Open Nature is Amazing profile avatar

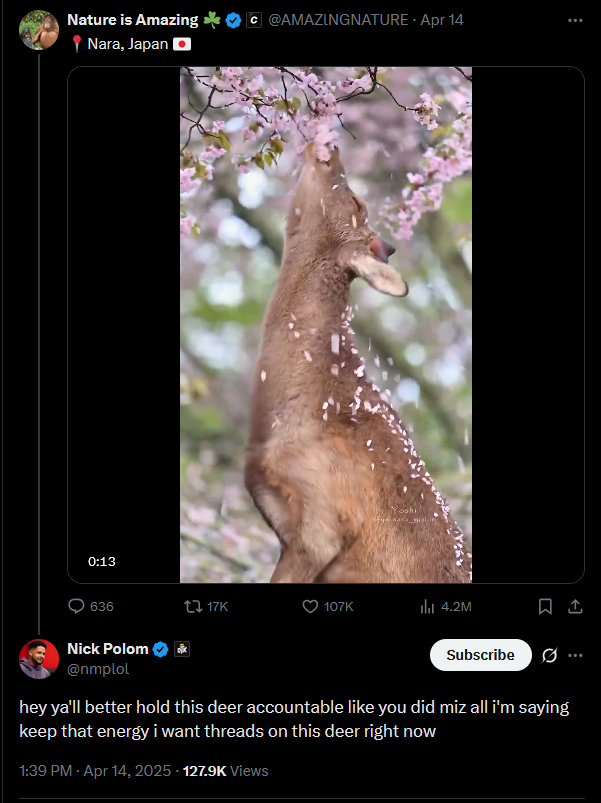(38, 29)
